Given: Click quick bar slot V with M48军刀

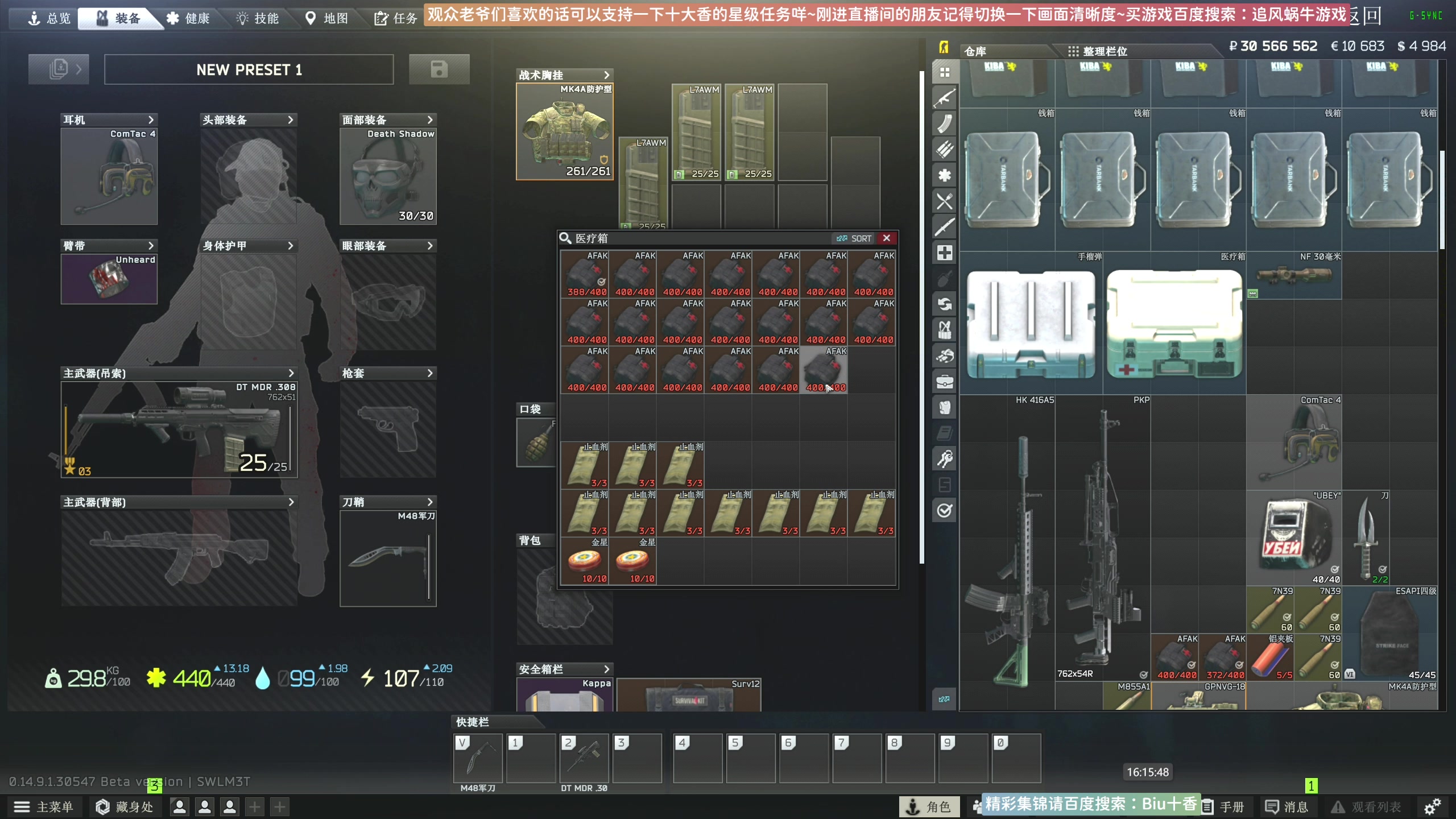Looking at the screenshot, I should 478,758.
